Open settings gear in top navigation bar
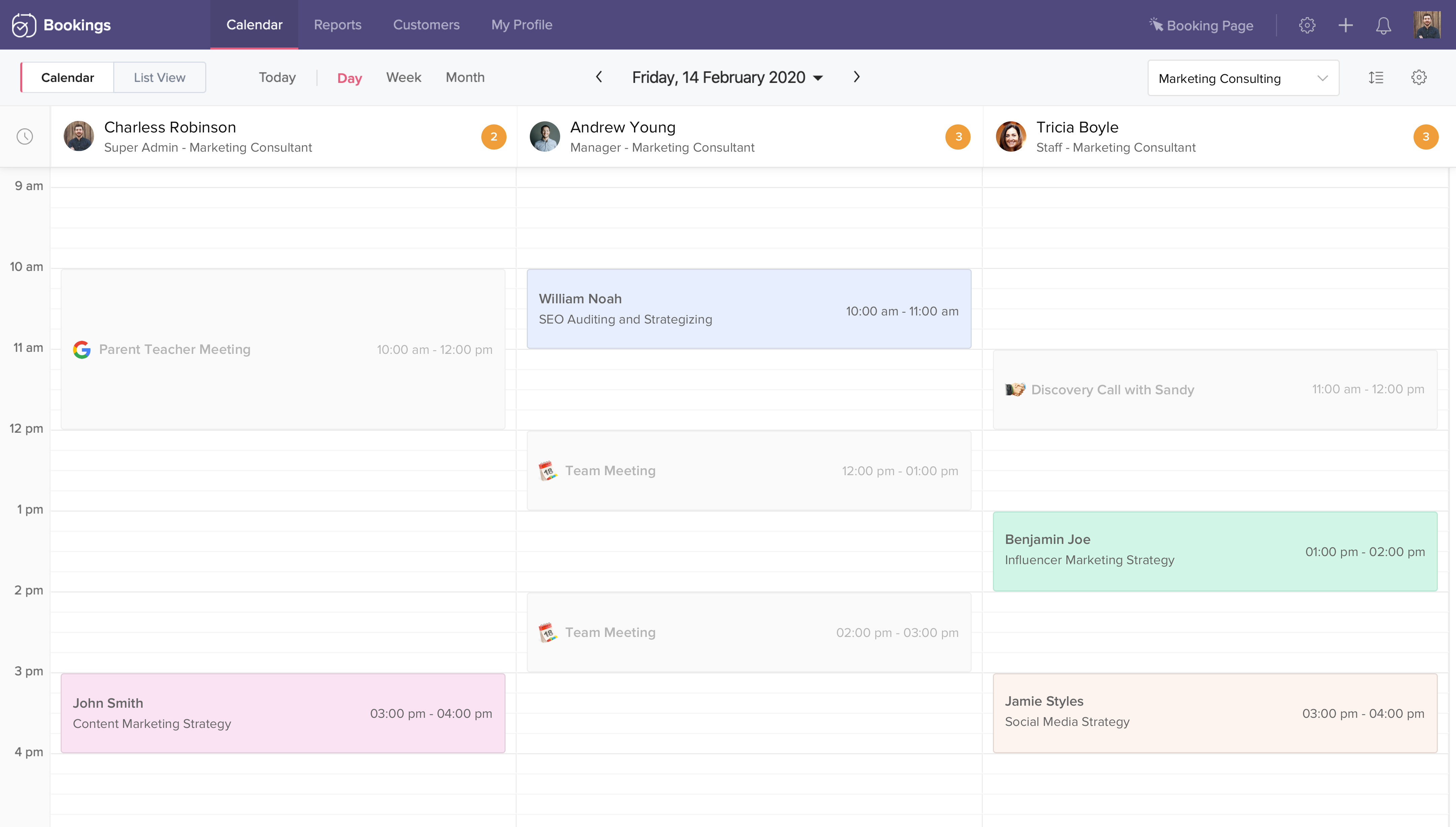The image size is (1456, 827). [x=1307, y=25]
